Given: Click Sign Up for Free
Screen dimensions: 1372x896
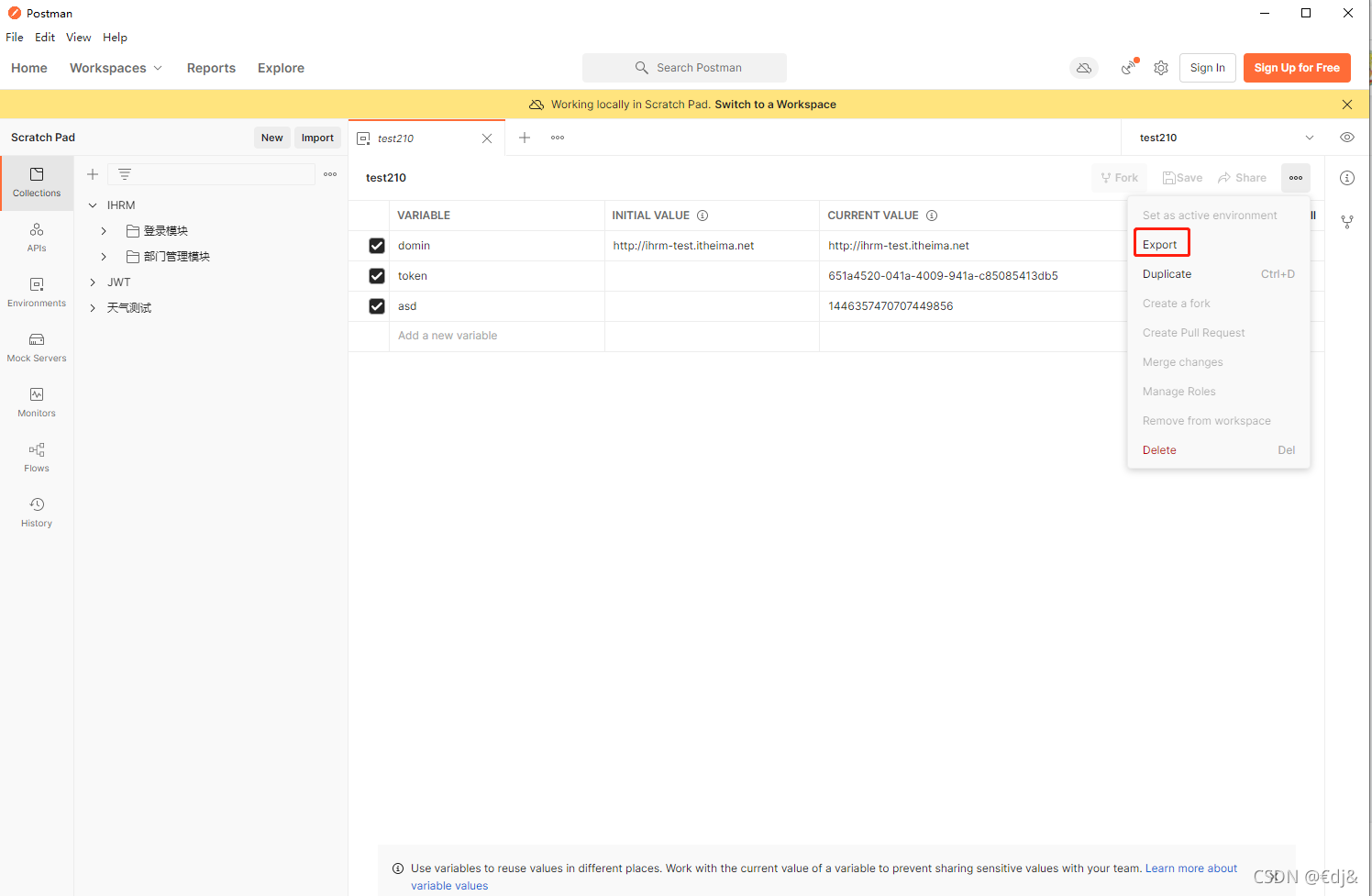Looking at the screenshot, I should click(1297, 68).
